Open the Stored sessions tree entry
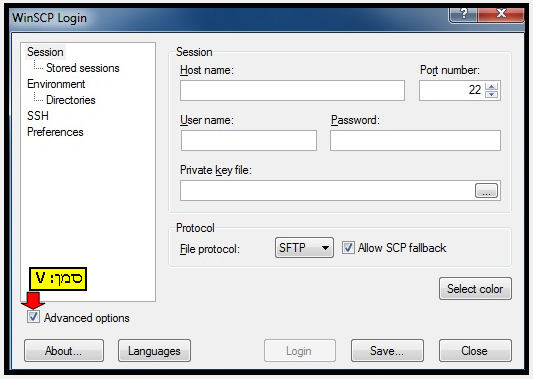 pos(83,68)
